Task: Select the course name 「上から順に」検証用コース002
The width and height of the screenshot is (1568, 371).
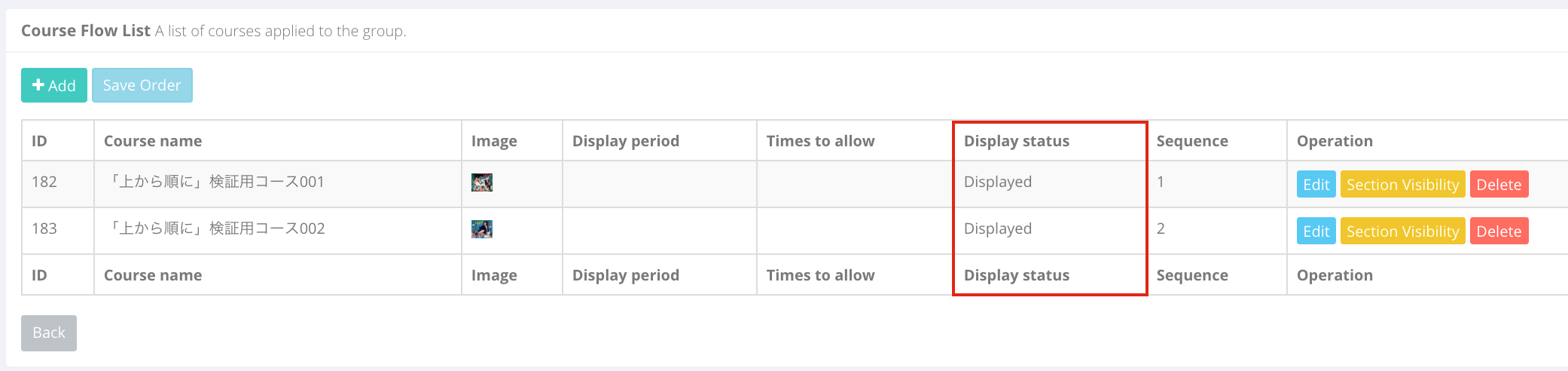Action: 215,228
